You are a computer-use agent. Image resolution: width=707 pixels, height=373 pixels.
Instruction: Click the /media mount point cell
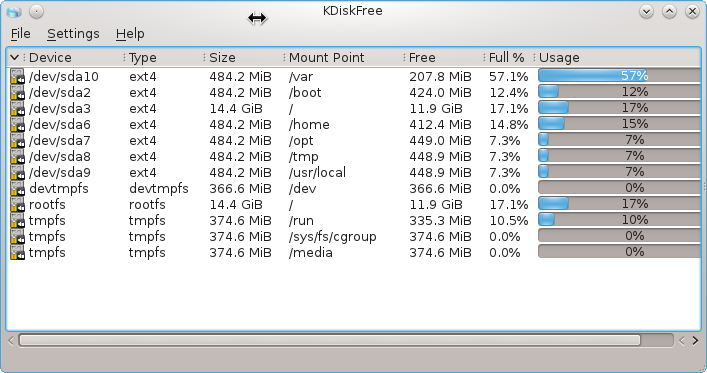pyautogui.click(x=311, y=253)
